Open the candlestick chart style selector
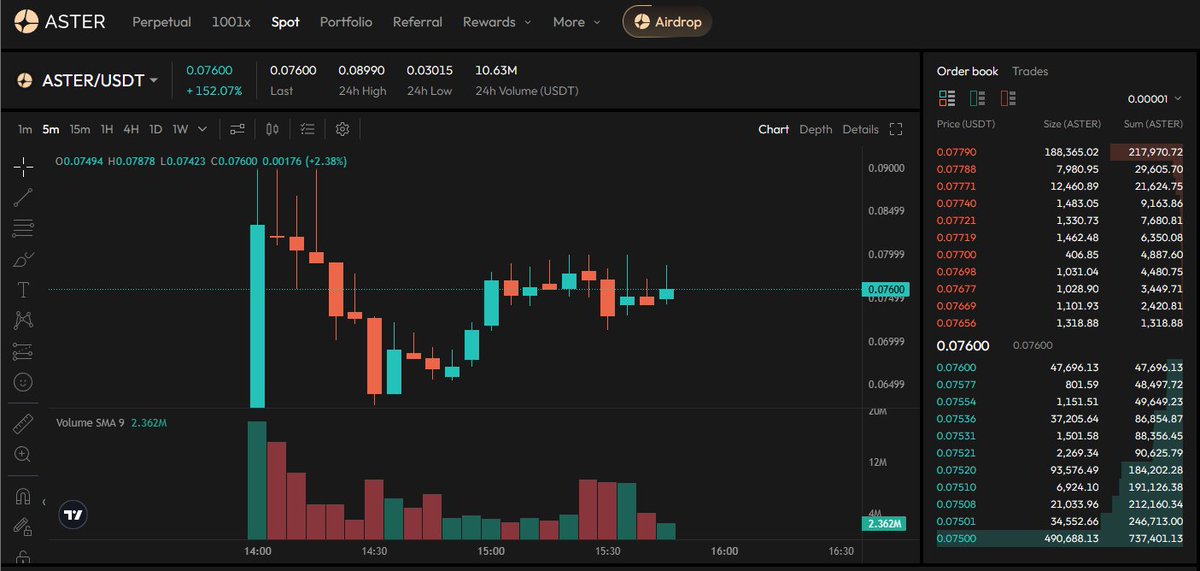 (272, 129)
